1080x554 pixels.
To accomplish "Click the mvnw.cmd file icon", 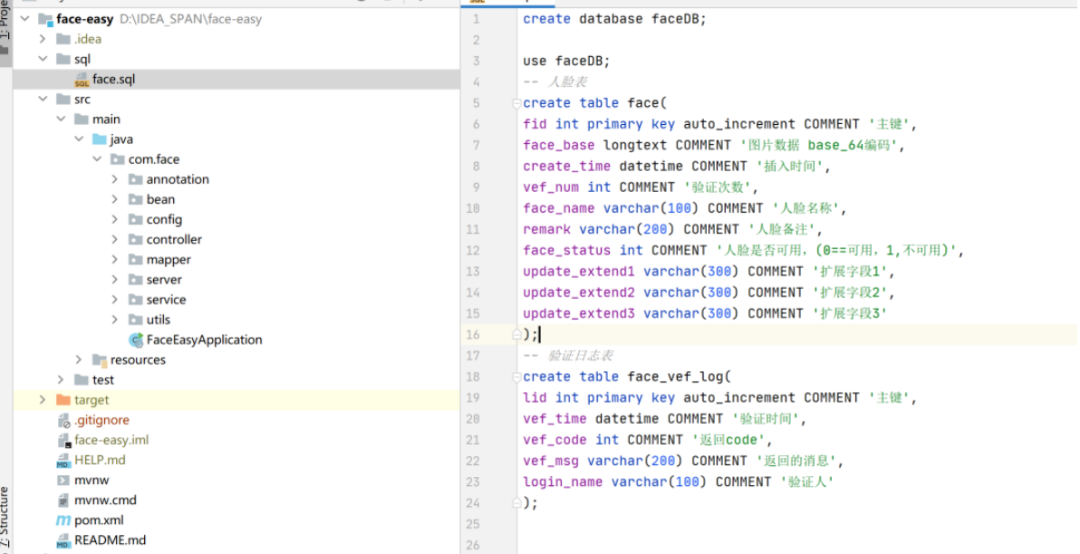I will point(64,500).
